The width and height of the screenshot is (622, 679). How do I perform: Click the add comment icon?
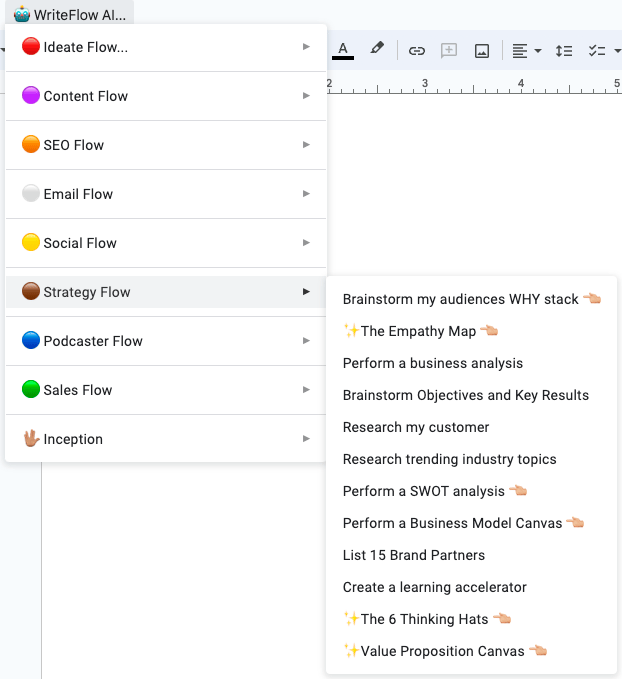pos(449,51)
